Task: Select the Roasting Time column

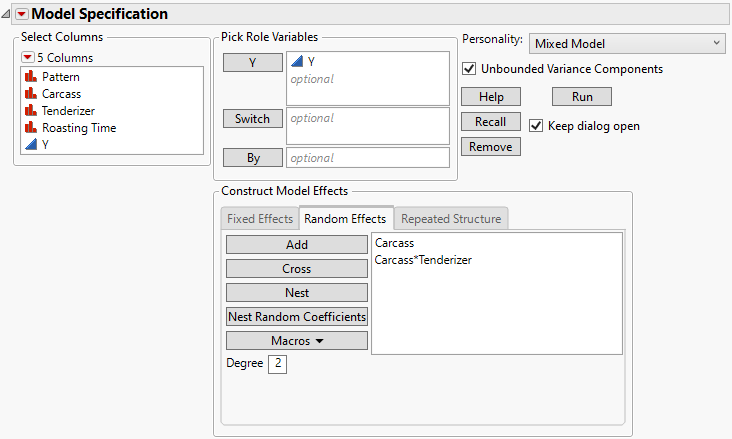Action: [79, 127]
